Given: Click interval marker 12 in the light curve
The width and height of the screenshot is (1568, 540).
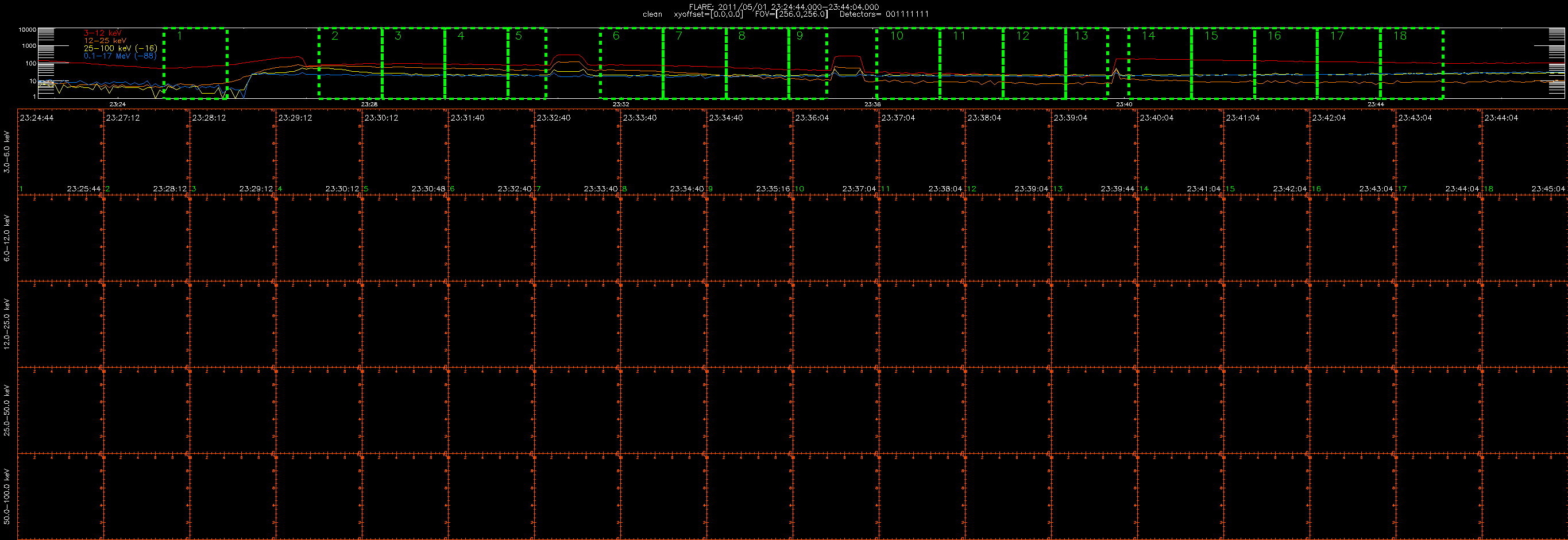Looking at the screenshot, I should 1023,36.
